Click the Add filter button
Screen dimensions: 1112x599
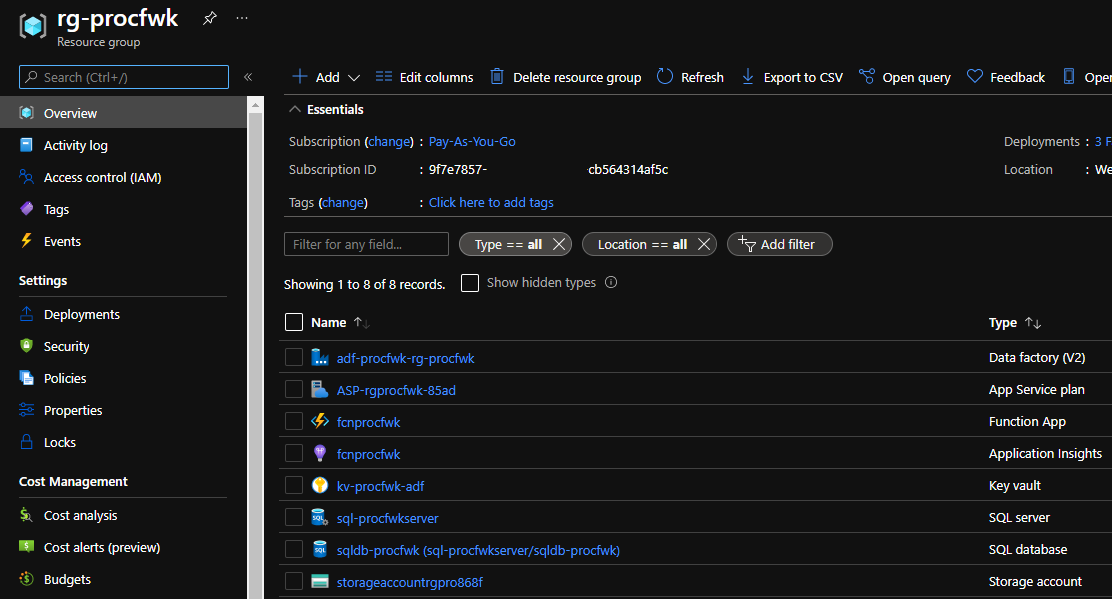(779, 245)
